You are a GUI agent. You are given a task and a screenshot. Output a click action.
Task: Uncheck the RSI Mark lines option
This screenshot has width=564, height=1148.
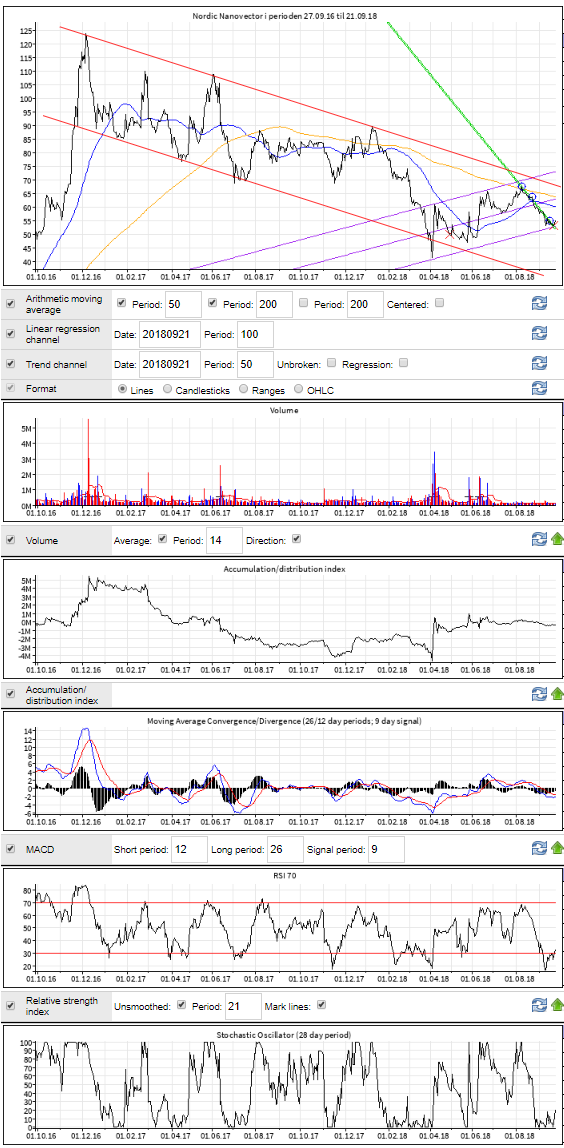coord(322,1004)
